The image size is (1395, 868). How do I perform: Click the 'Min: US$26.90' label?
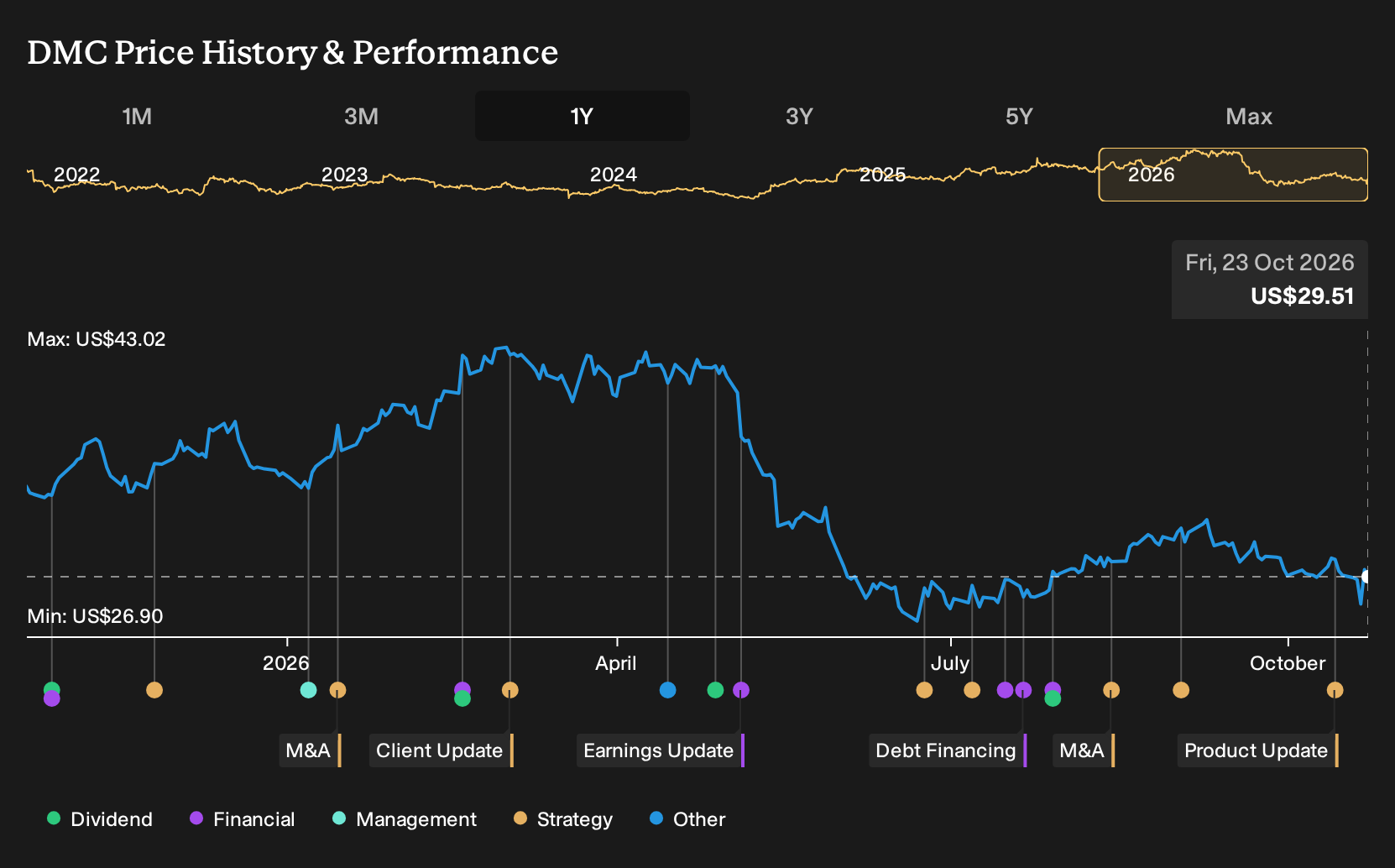click(95, 616)
